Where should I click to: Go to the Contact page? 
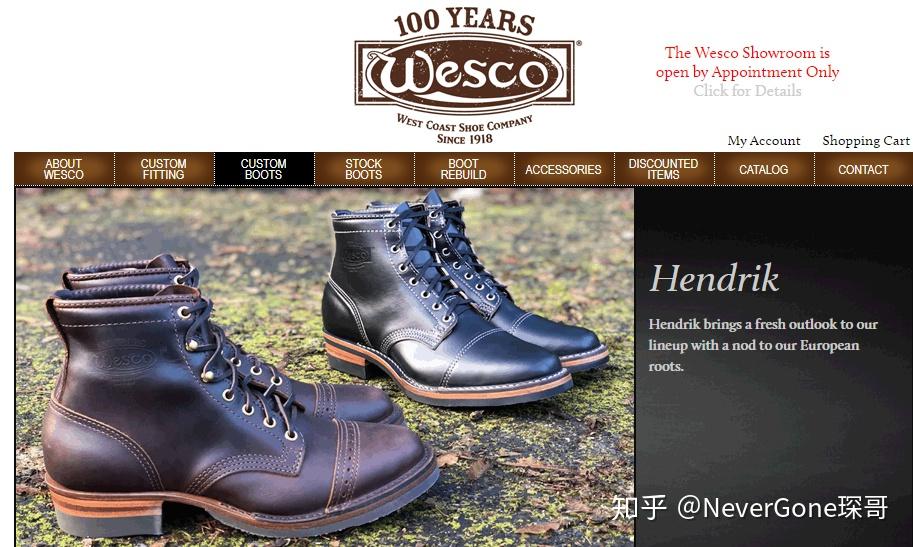pos(864,169)
